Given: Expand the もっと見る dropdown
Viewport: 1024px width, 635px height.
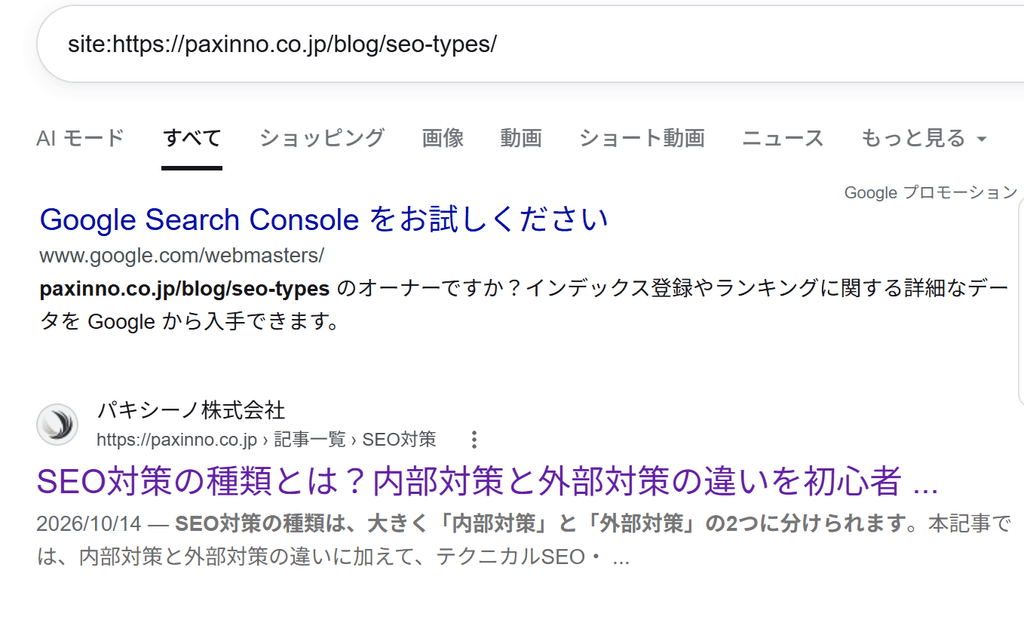Looking at the screenshot, I should point(923,138).
